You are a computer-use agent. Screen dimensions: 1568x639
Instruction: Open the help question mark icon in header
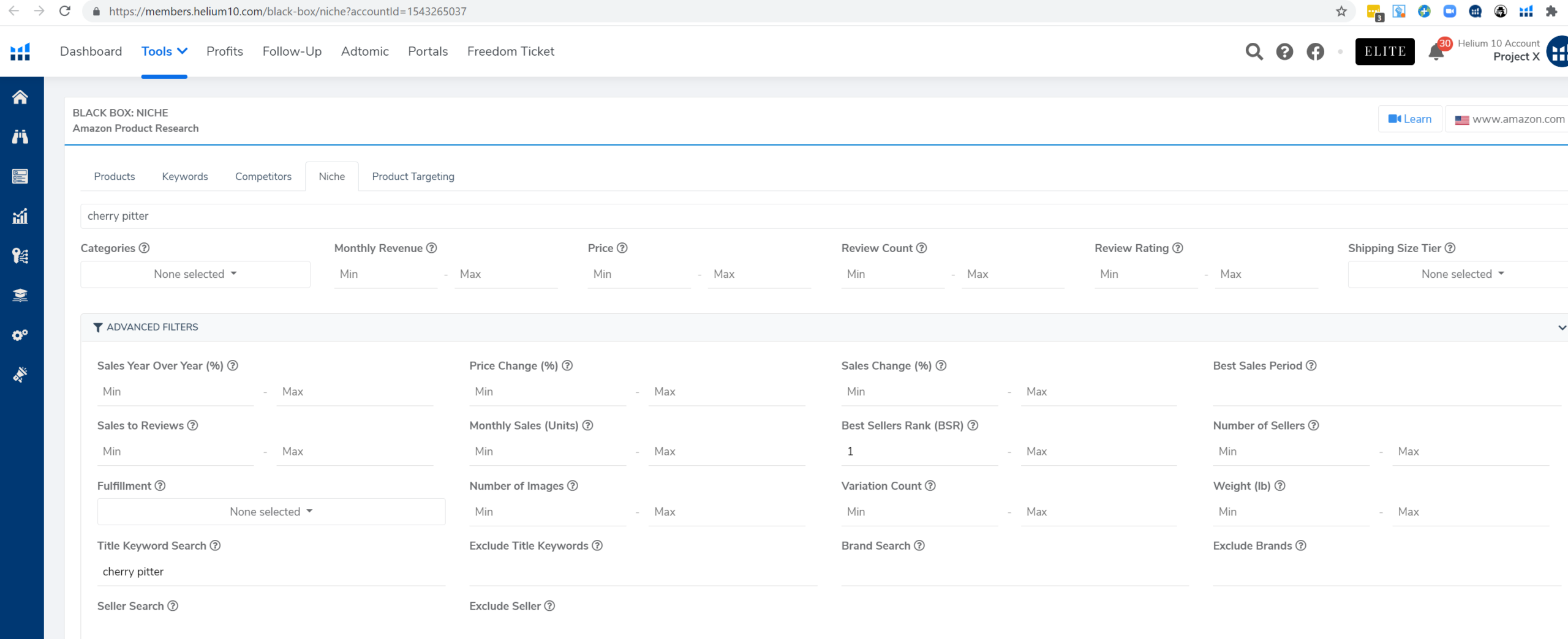[1284, 52]
